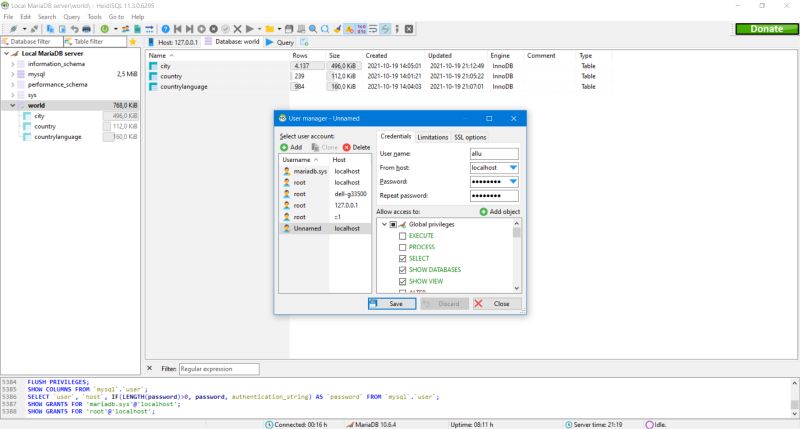
Task: Click the blue help question-mark icon
Action: pos(165,29)
